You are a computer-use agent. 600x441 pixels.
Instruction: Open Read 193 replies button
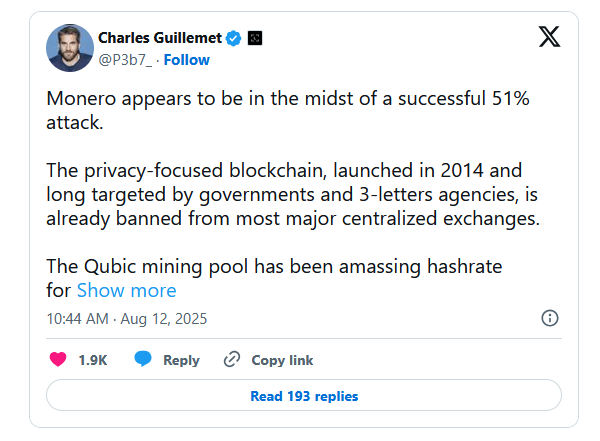(304, 396)
